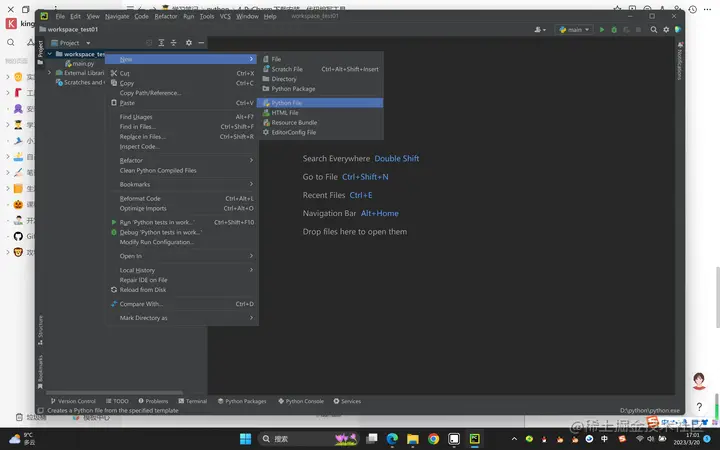Open Search Everywhere magnifier in PyCharm toolbar
This screenshot has width=720, height=450.
point(653,29)
